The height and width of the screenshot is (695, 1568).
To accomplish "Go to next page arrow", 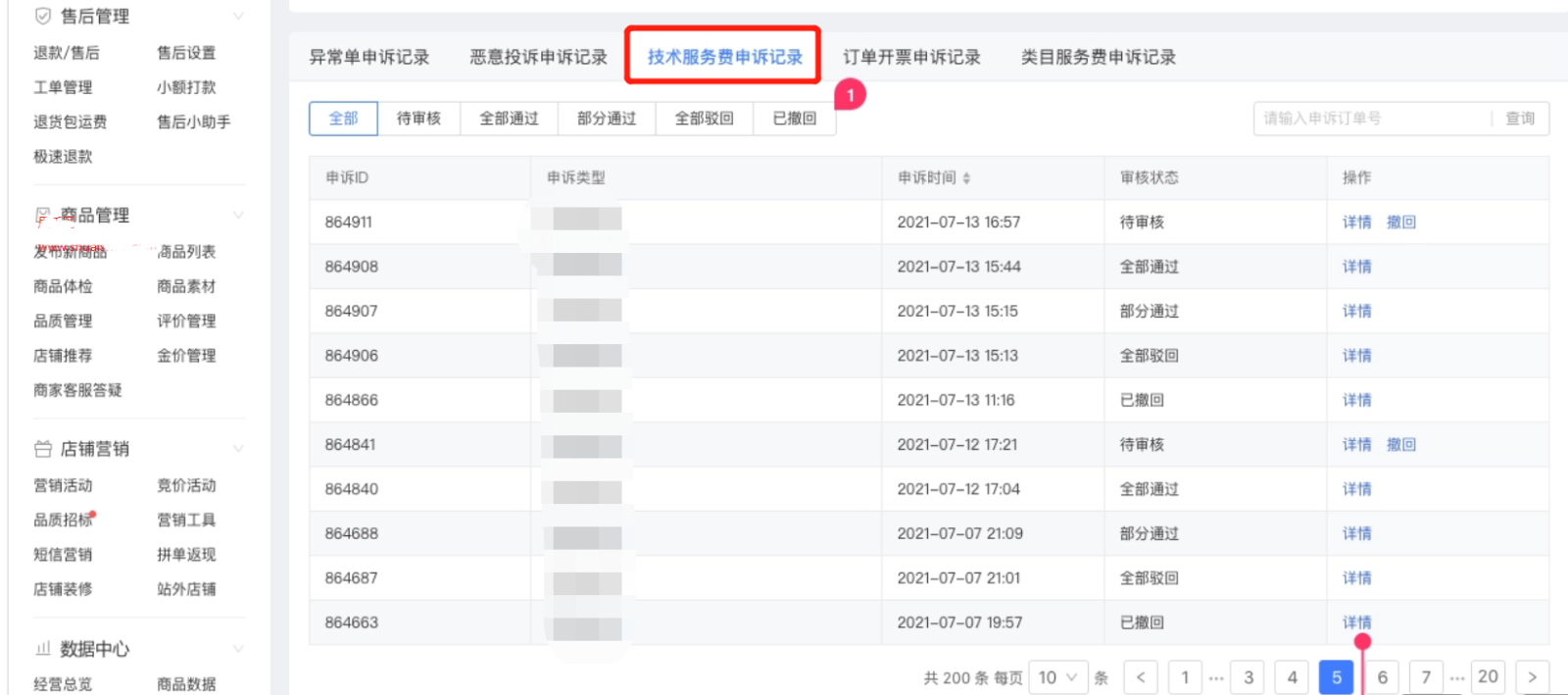I will click(1533, 677).
